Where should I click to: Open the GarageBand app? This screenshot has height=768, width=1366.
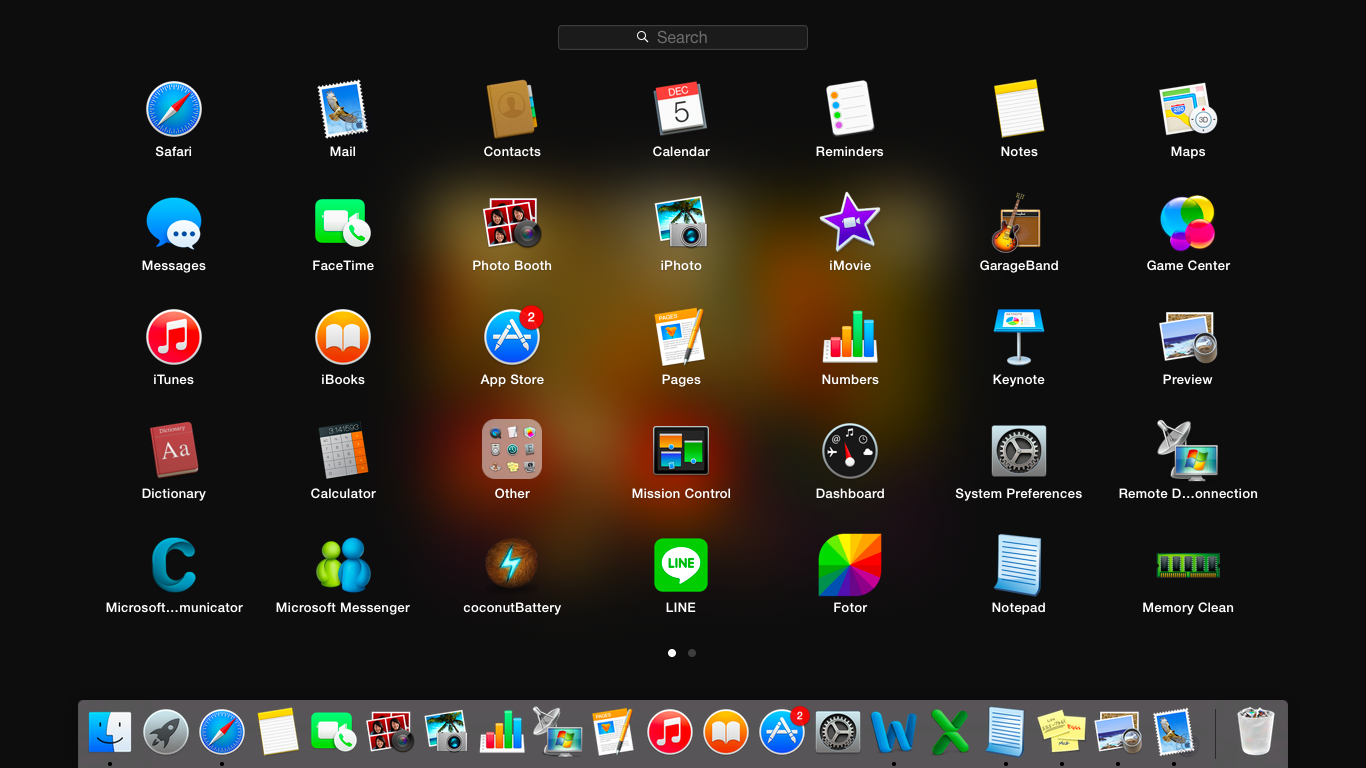point(1019,223)
